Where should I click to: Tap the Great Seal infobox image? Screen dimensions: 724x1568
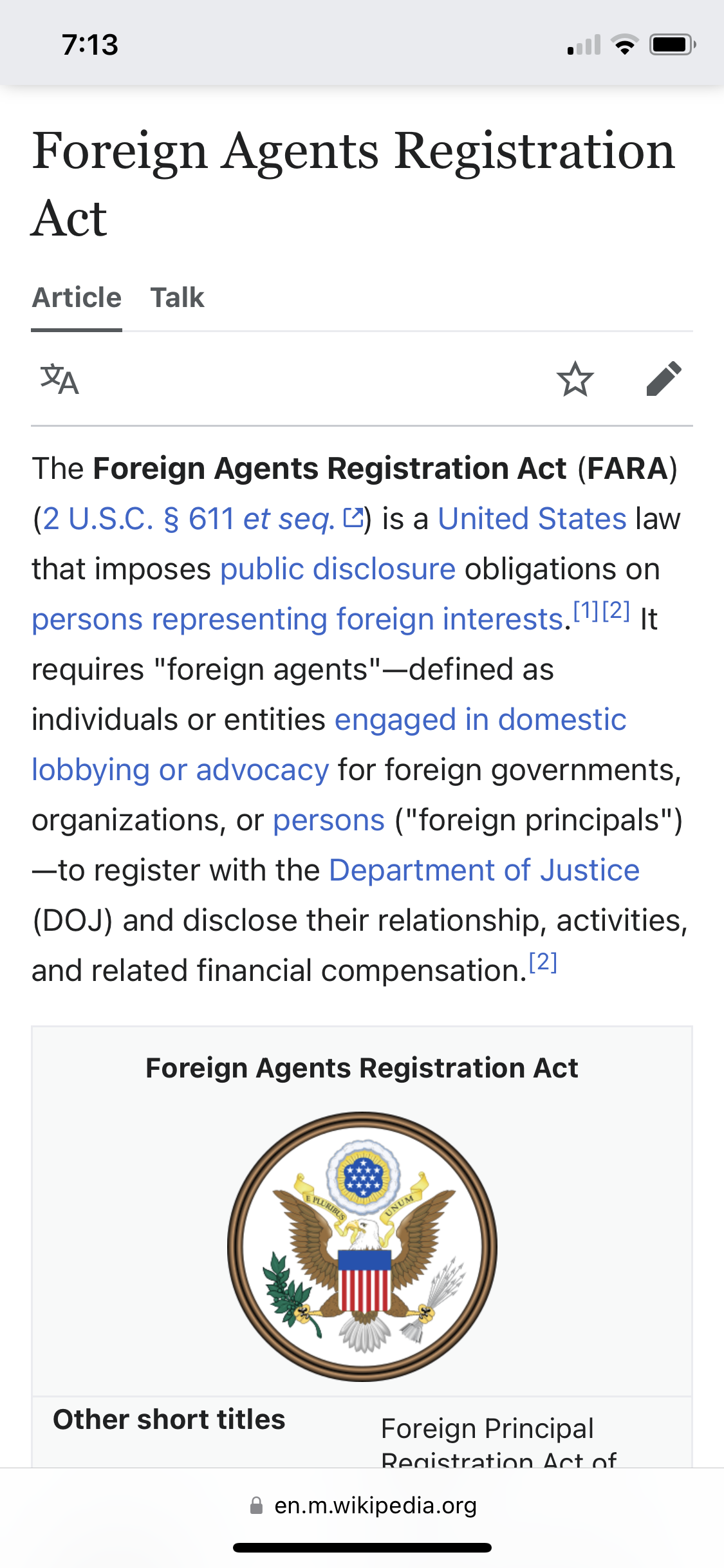(362, 1246)
